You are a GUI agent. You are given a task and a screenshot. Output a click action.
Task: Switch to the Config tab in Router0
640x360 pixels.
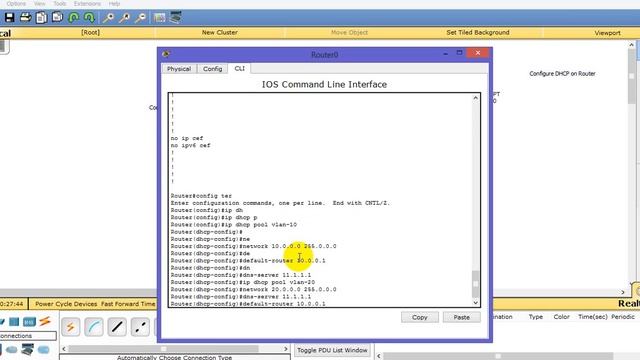click(213, 69)
